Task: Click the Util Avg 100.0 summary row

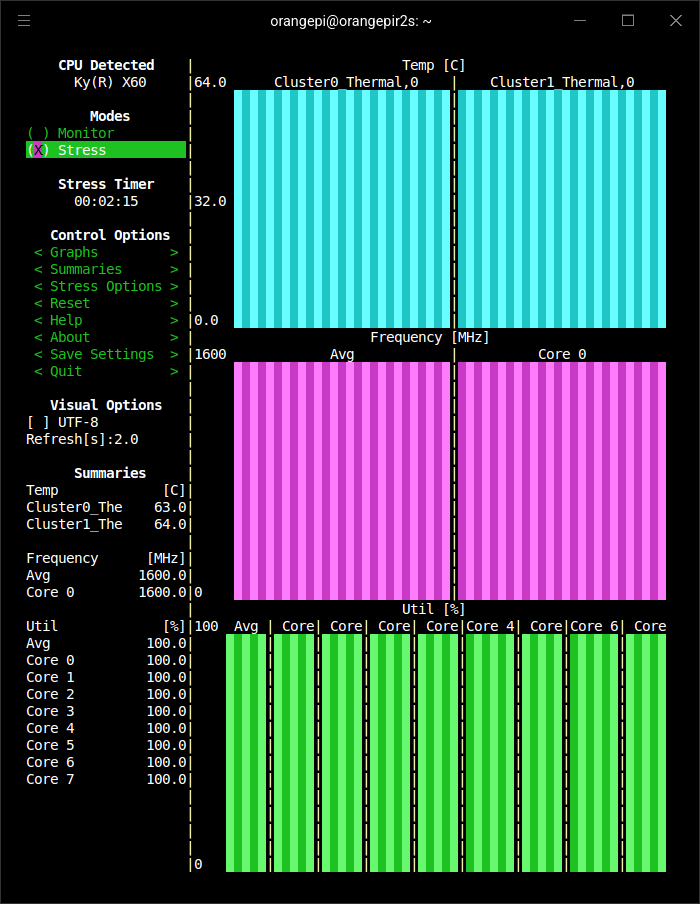Action: click(x=106, y=643)
